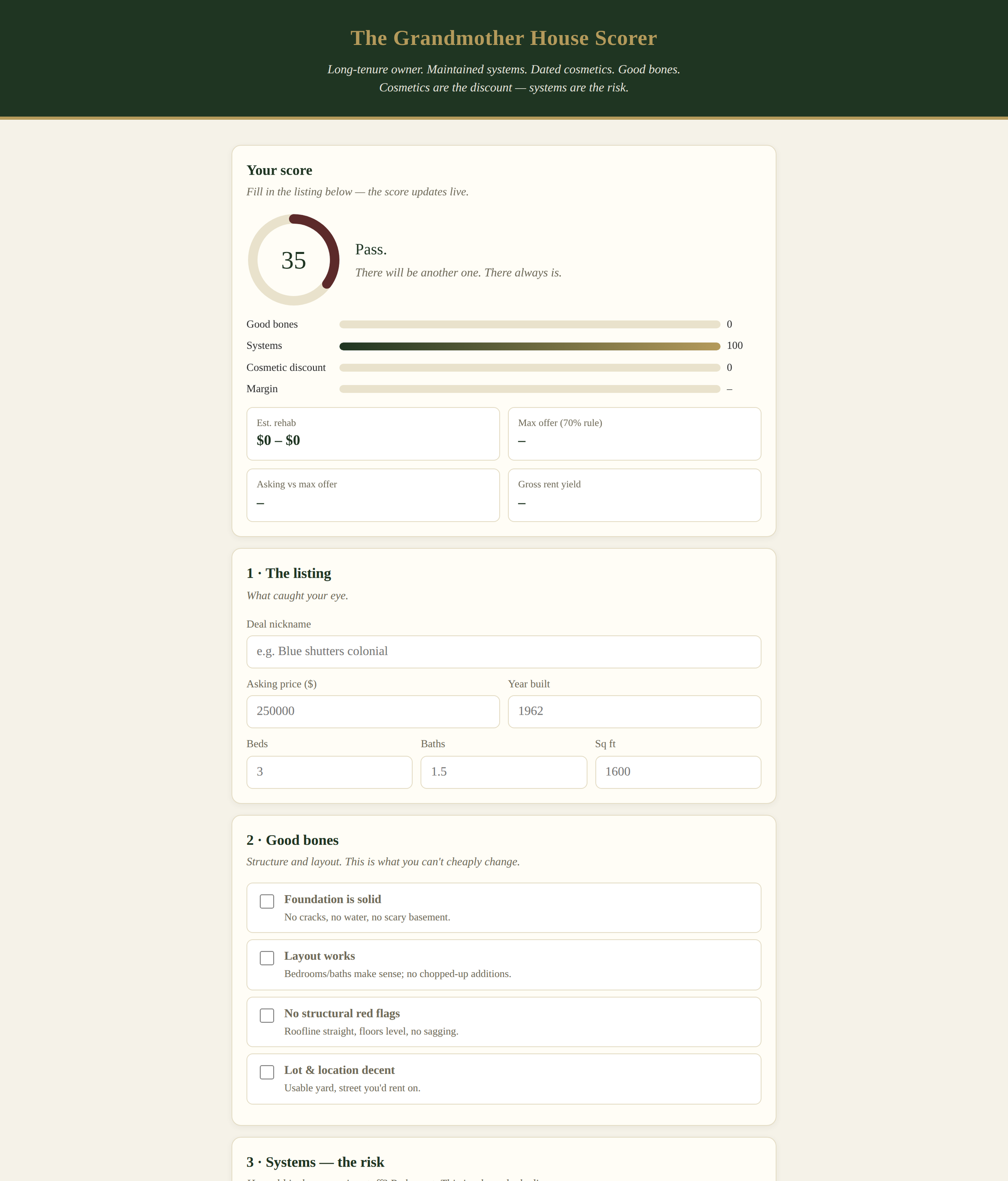Click the Deal nickname input field
The width and height of the screenshot is (1008, 1181).
coord(504,651)
